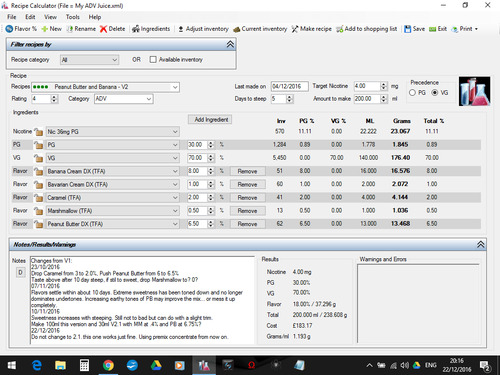Remove the Marshmallow (TFA) flavor

pyautogui.click(x=247, y=211)
